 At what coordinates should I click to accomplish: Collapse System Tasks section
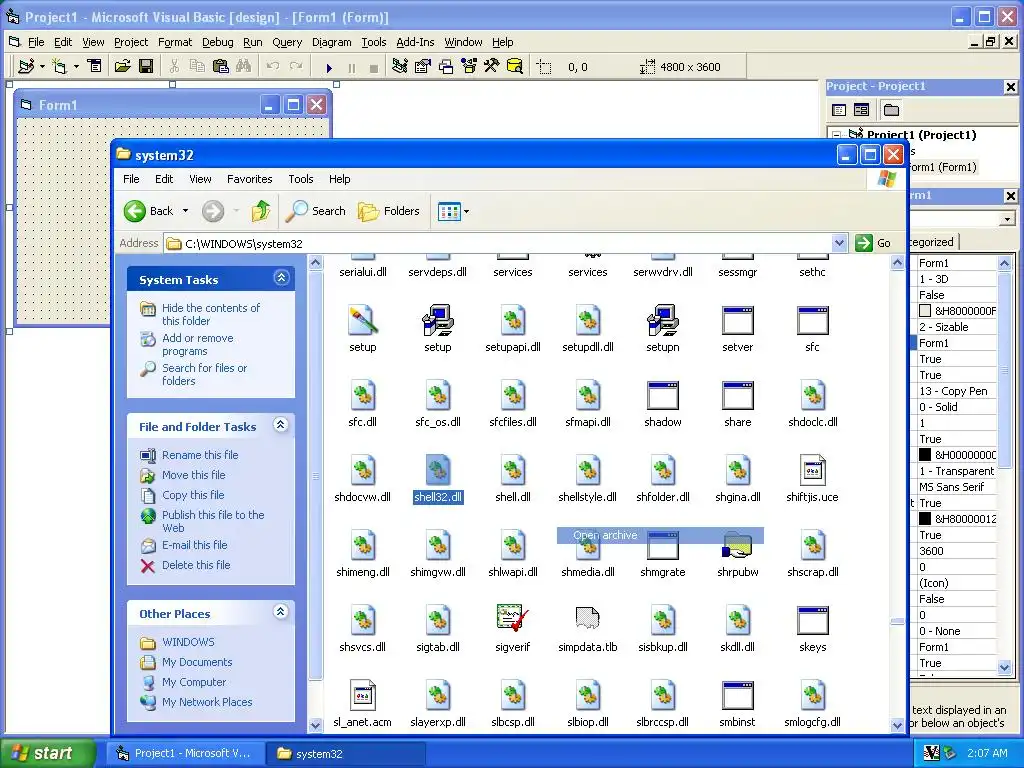[x=281, y=278]
